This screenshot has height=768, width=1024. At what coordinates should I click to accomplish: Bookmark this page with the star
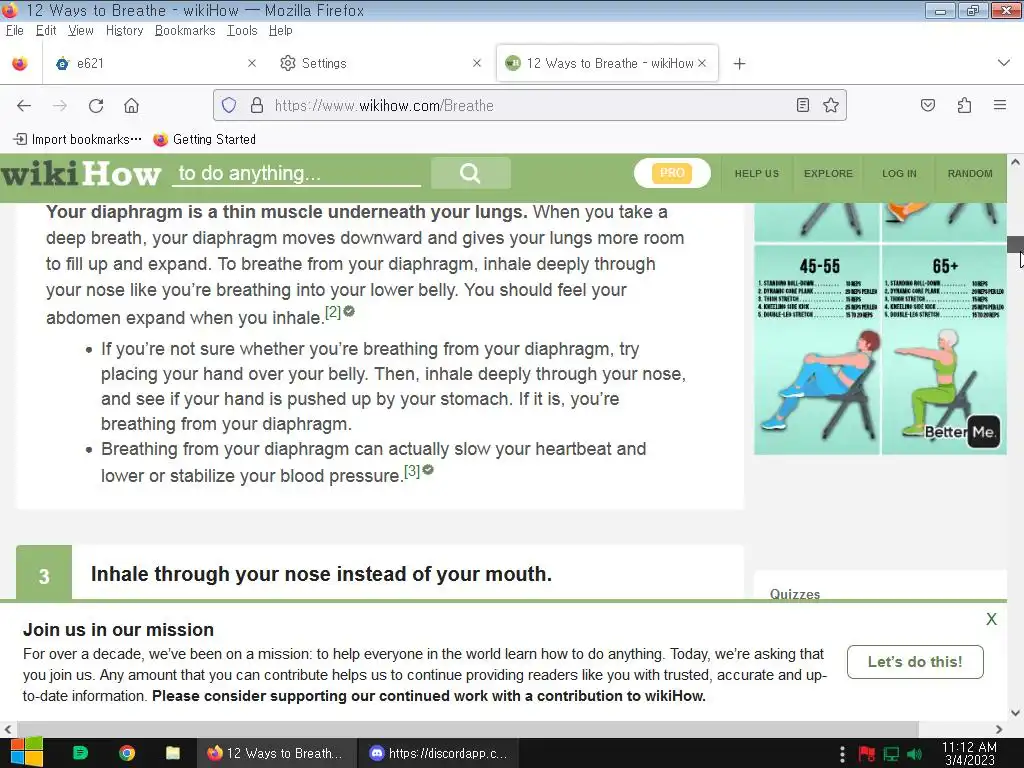(x=831, y=105)
